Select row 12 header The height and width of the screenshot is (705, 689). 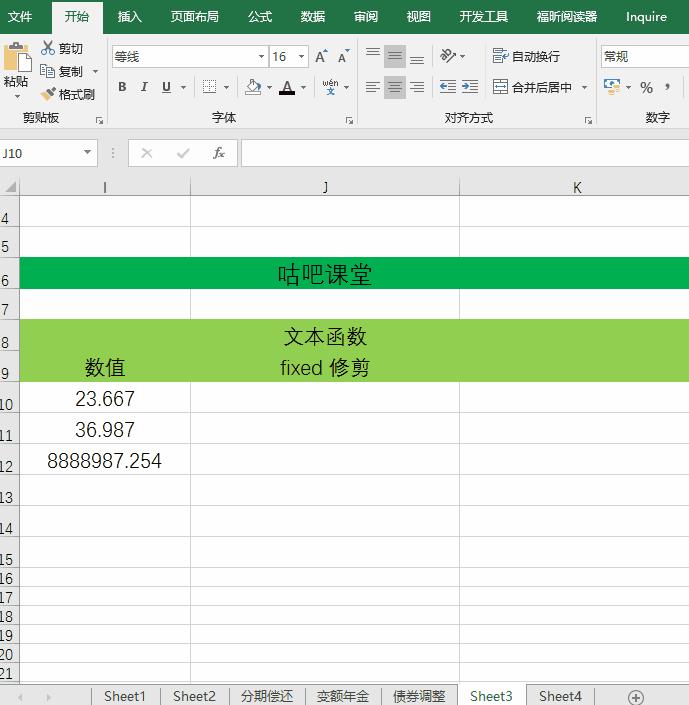click(x=9, y=461)
